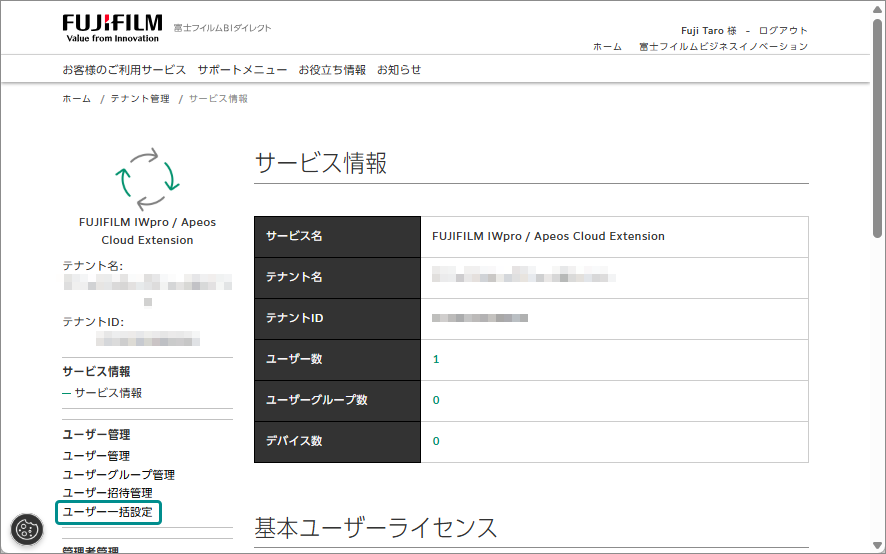Go to ホーム link in top right header
Image resolution: width=886 pixels, height=554 pixels.
point(607,46)
